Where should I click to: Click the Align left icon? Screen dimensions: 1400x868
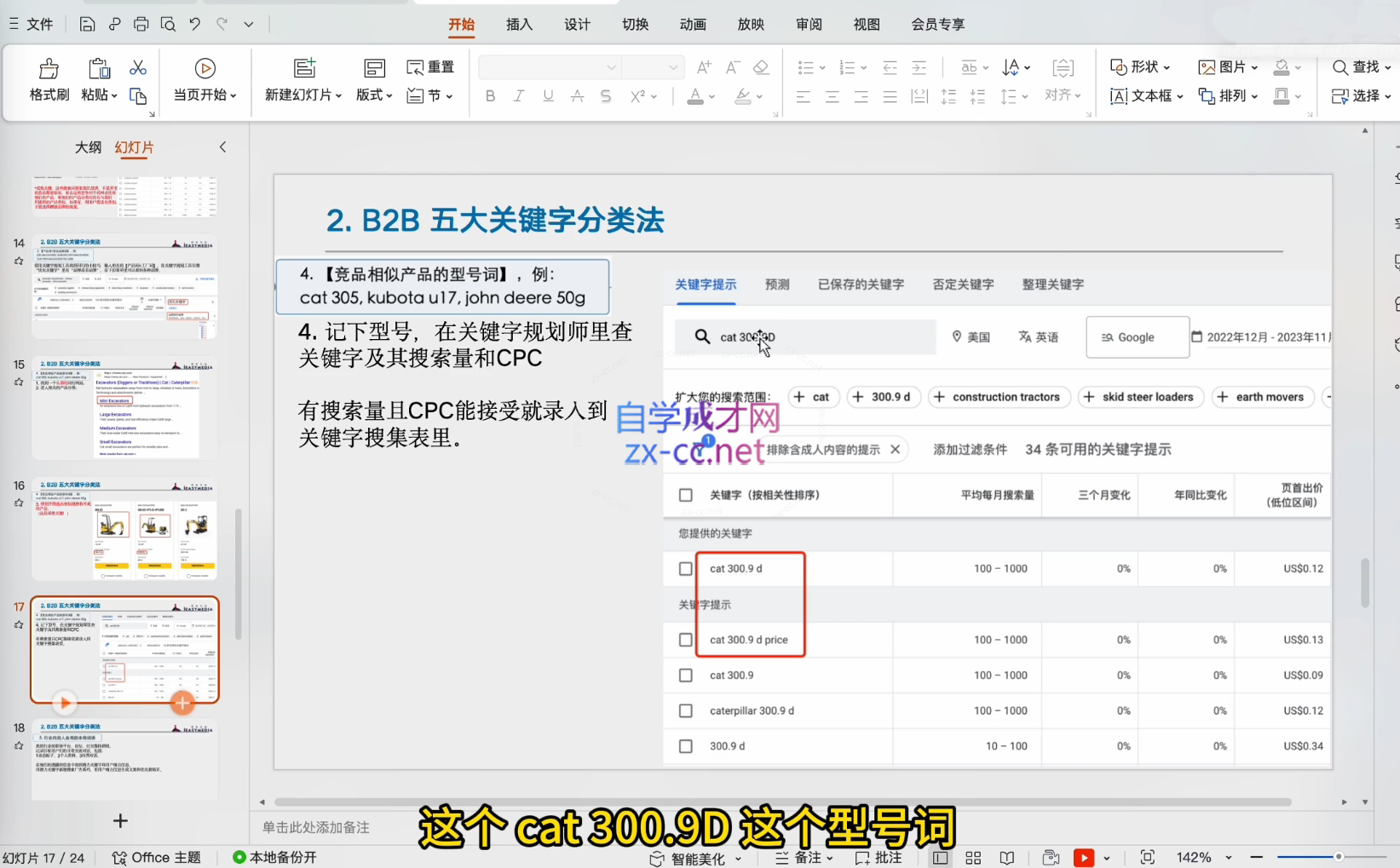click(803, 96)
